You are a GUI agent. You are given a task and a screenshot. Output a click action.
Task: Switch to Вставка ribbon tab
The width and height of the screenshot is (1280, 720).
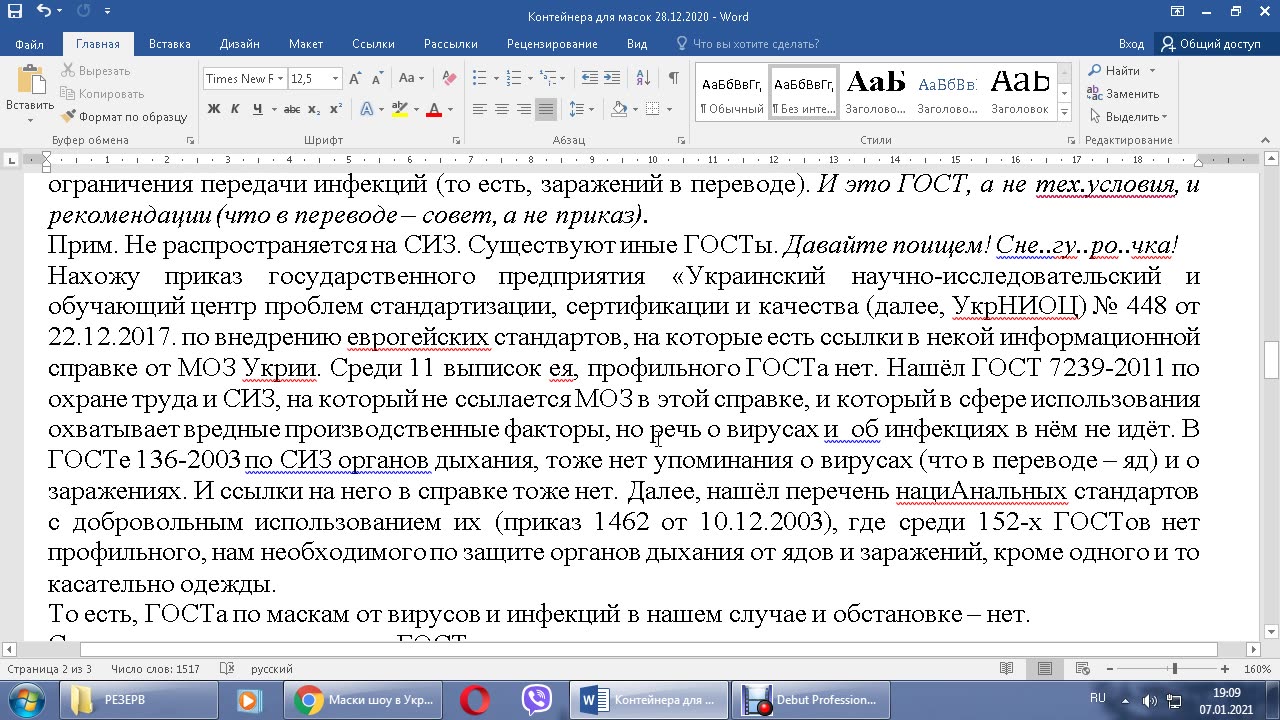170,44
